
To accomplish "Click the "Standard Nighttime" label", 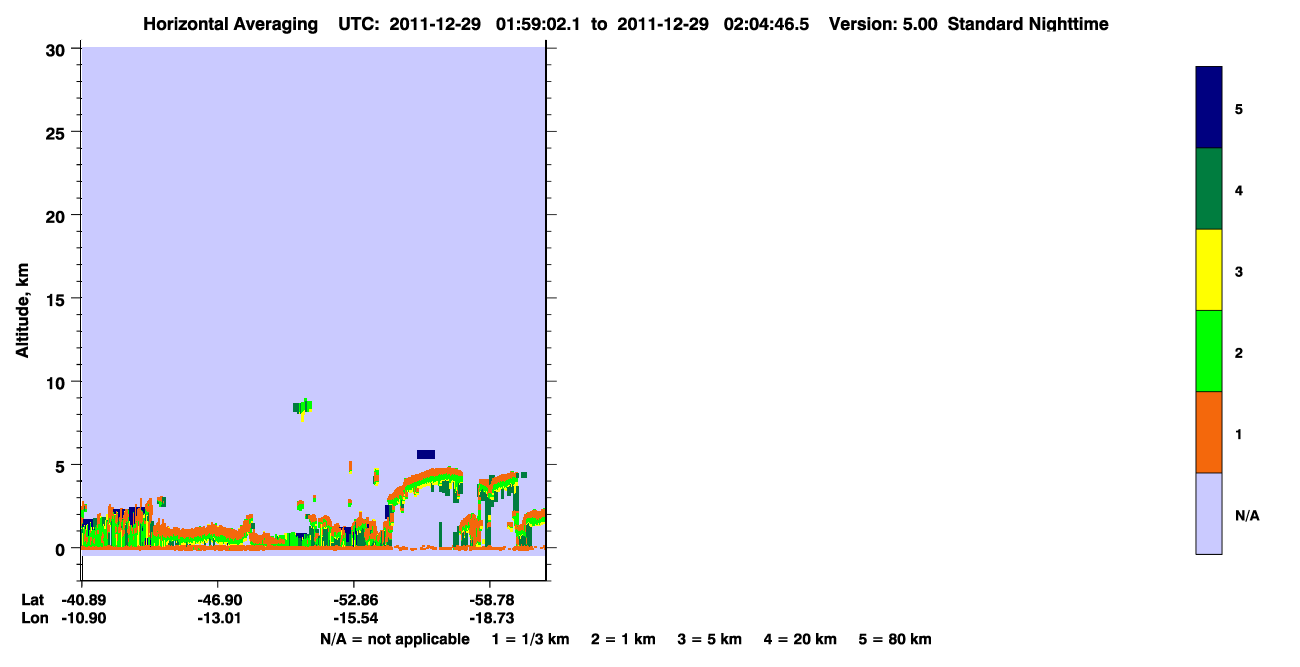I will pyautogui.click(x=1028, y=24).
